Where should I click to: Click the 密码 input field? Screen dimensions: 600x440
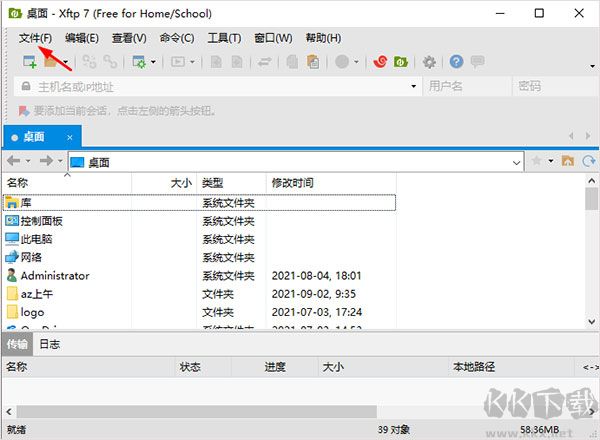556,86
